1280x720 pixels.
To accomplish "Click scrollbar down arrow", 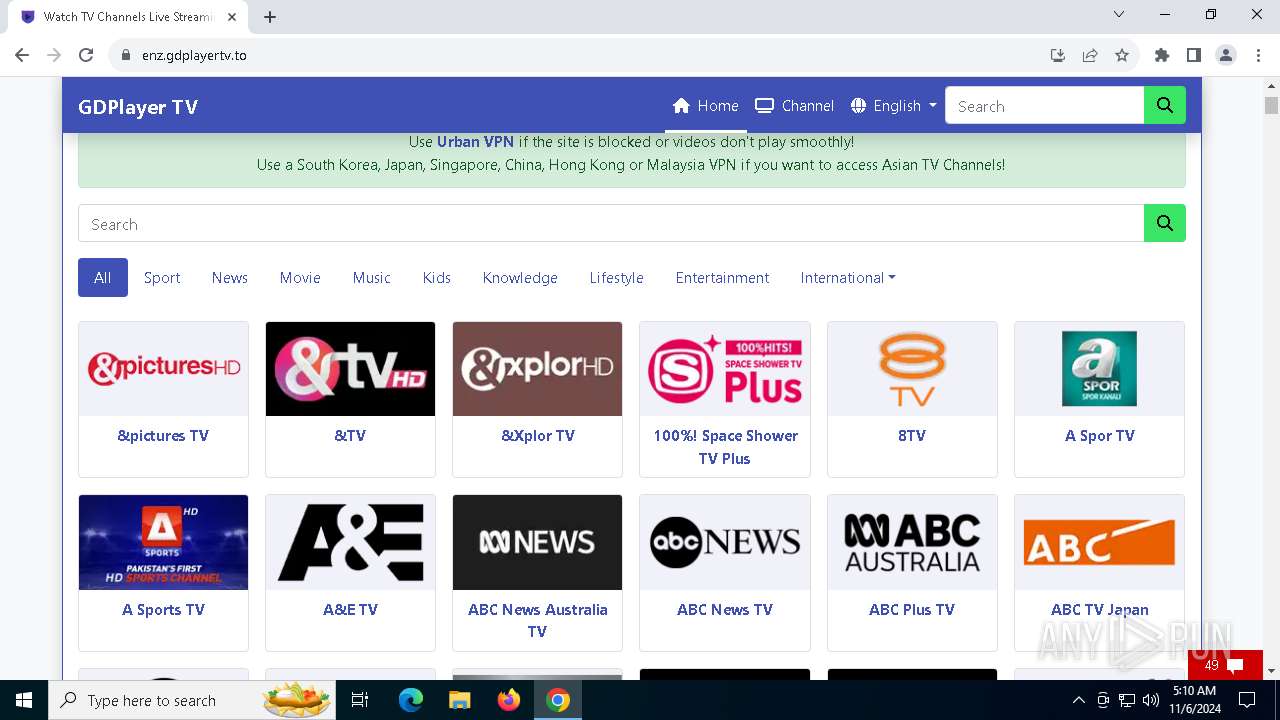I will click(x=1271, y=671).
